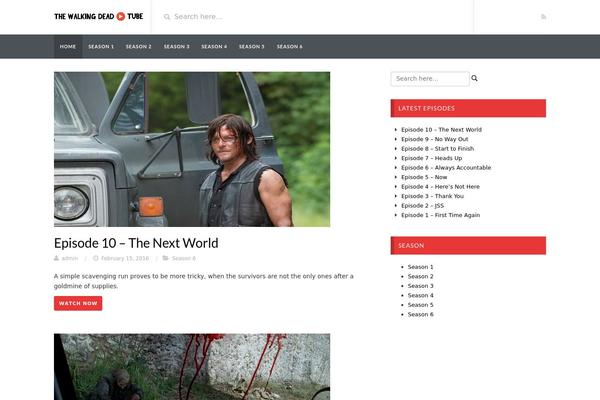Open the HOME navigation tab
This screenshot has height=400, width=600.
[x=68, y=47]
